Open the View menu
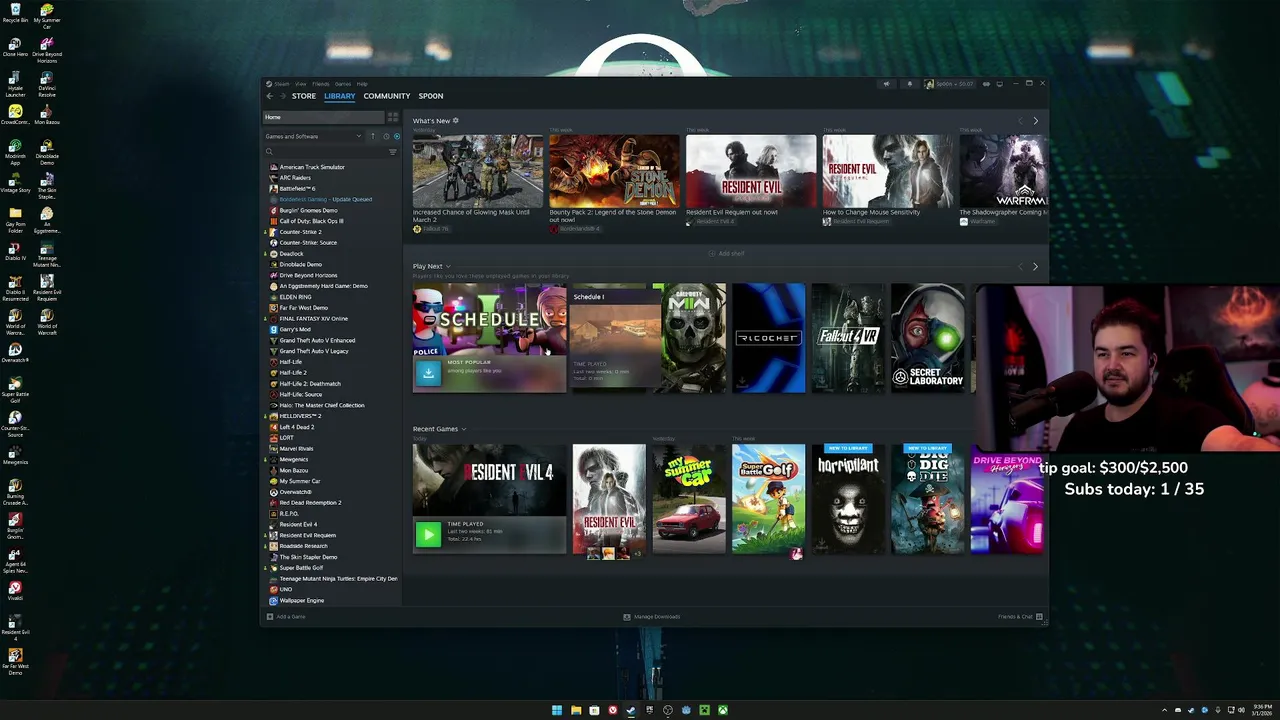This screenshot has height=720, width=1280. 300,84
